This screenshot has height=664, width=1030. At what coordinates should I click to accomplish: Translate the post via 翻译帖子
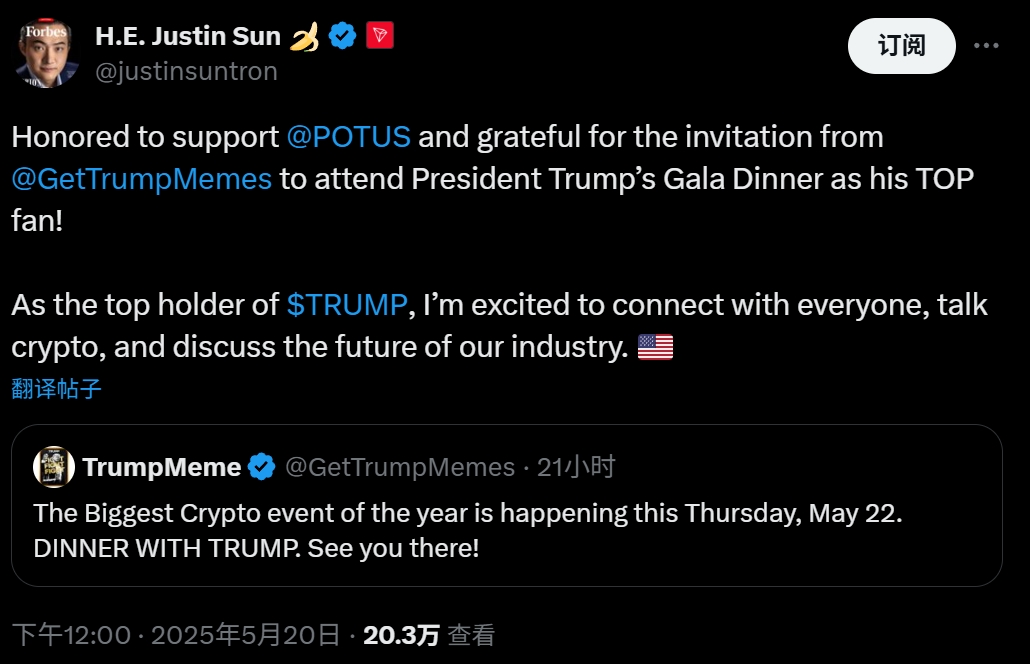pos(56,389)
